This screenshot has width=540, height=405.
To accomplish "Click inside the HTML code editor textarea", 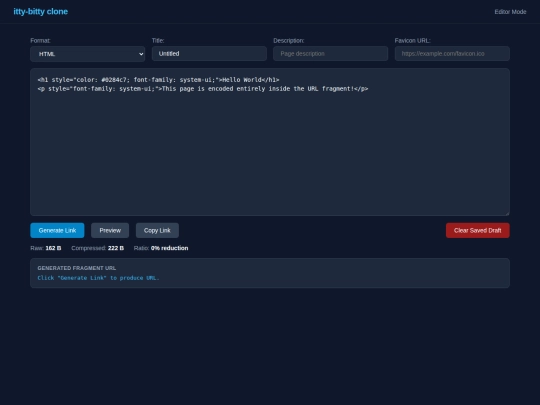I will pos(270,142).
